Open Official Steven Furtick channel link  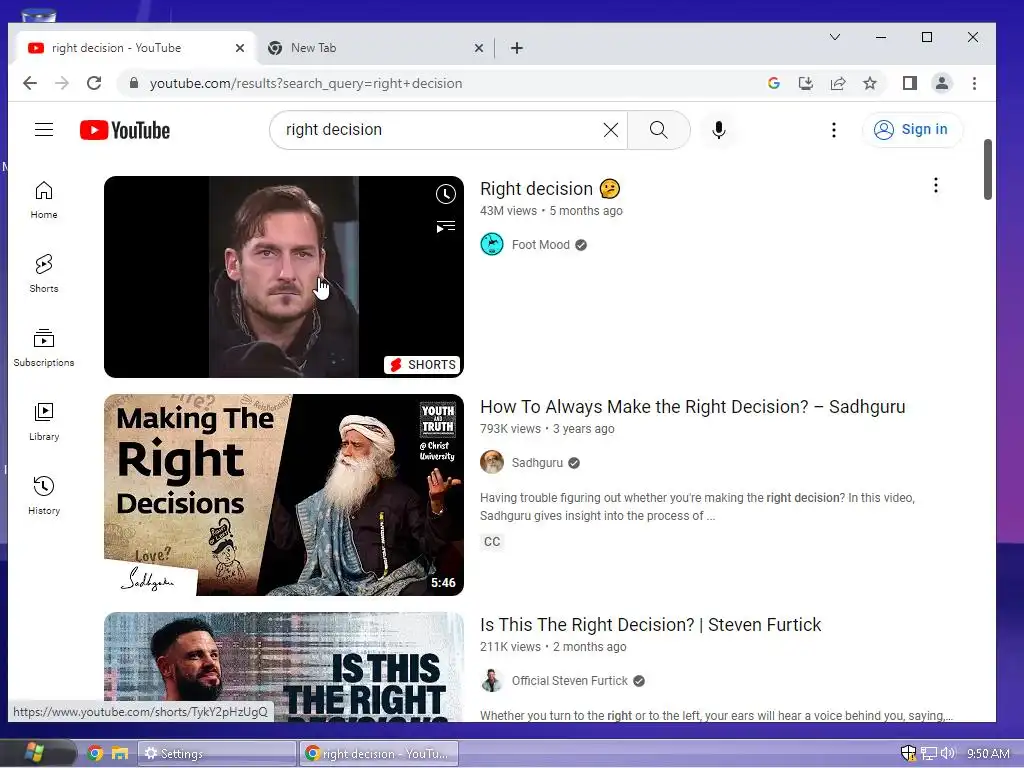tap(569, 680)
